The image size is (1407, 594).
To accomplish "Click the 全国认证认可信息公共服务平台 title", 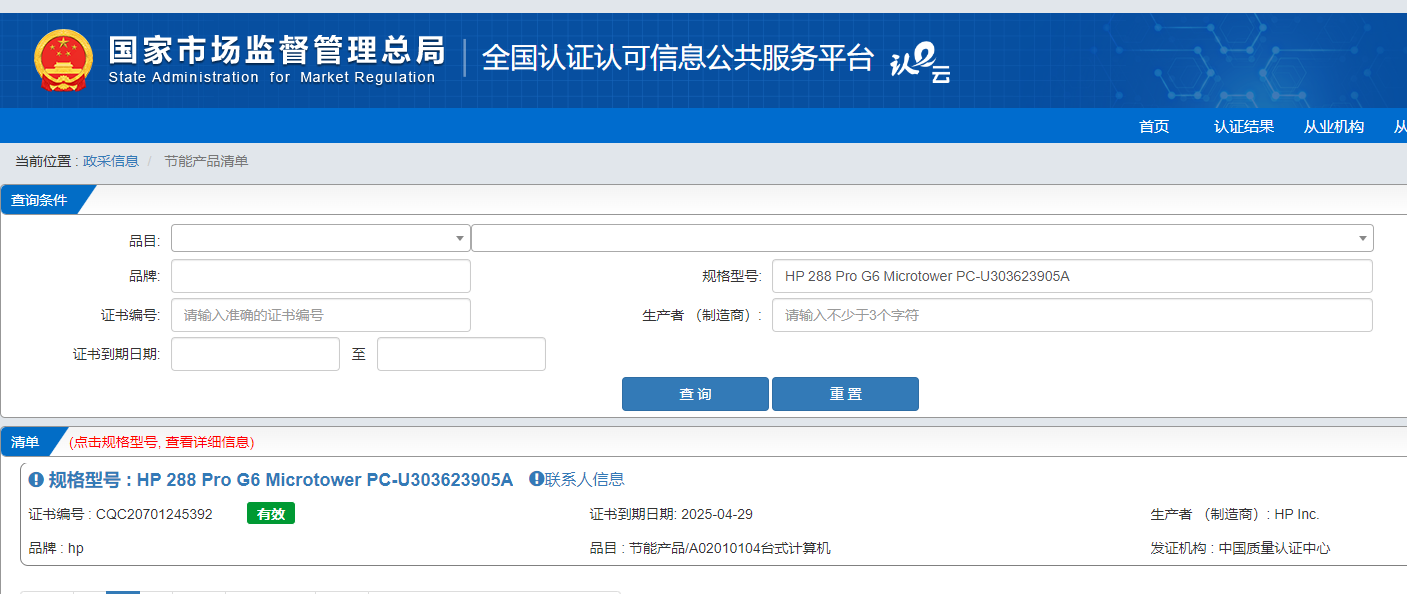I will coord(678,58).
